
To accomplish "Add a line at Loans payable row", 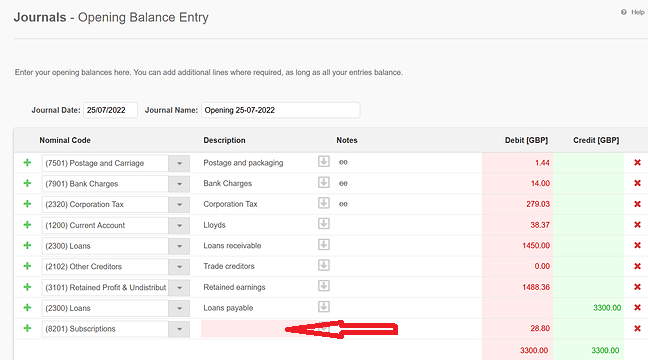I will coord(27,308).
